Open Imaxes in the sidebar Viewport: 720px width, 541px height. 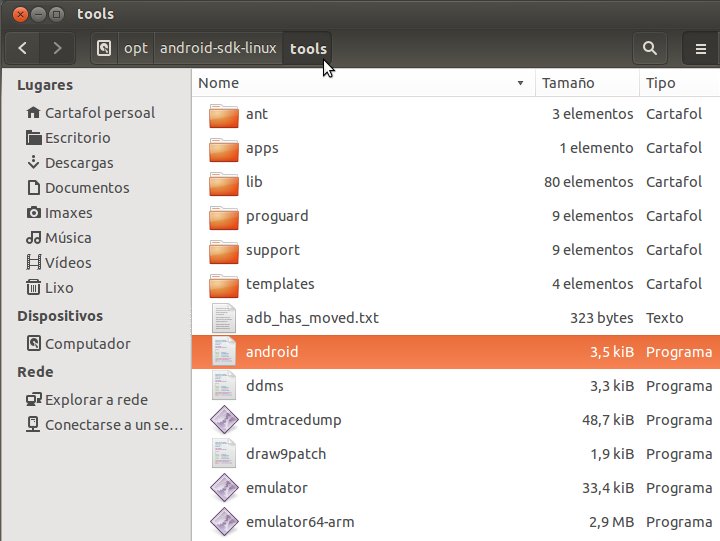pos(59,213)
